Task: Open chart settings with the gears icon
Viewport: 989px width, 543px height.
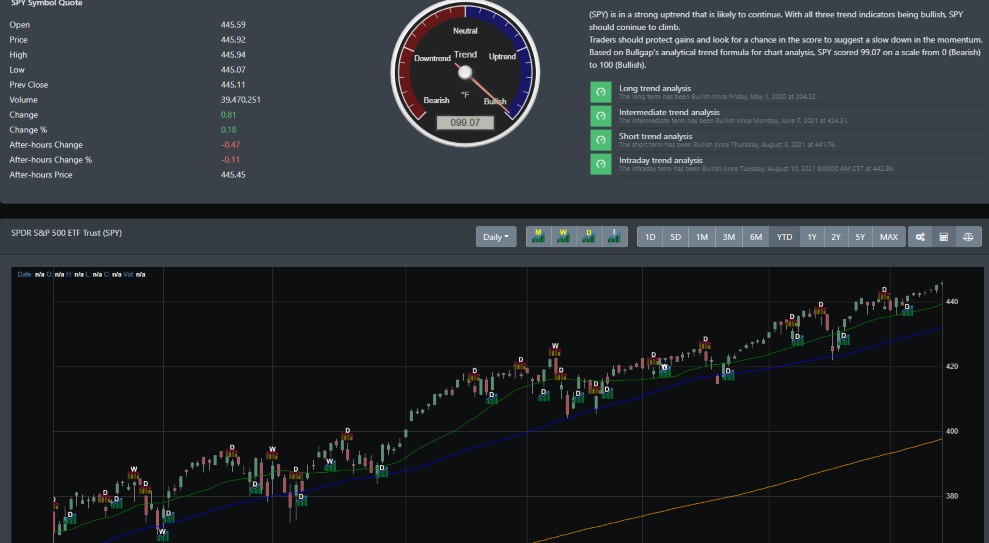Action: [919, 237]
